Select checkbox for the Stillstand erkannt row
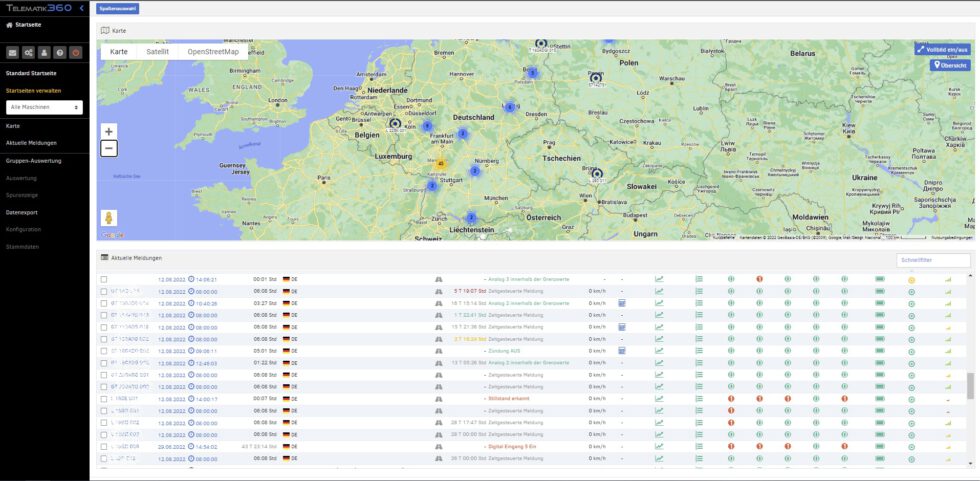980x481 pixels. [x=104, y=398]
